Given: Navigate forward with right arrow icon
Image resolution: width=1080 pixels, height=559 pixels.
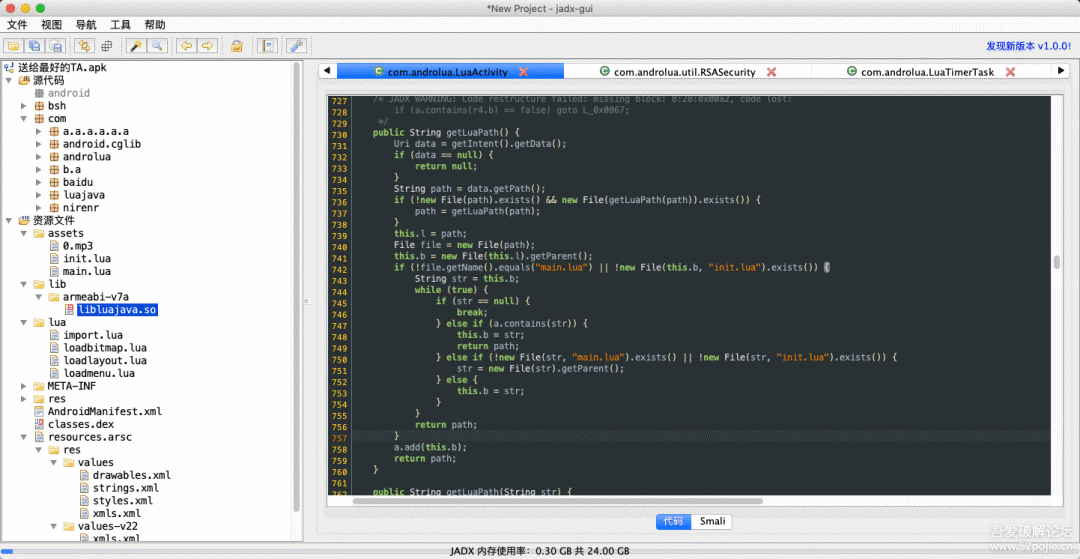Looking at the screenshot, I should click(x=207, y=46).
